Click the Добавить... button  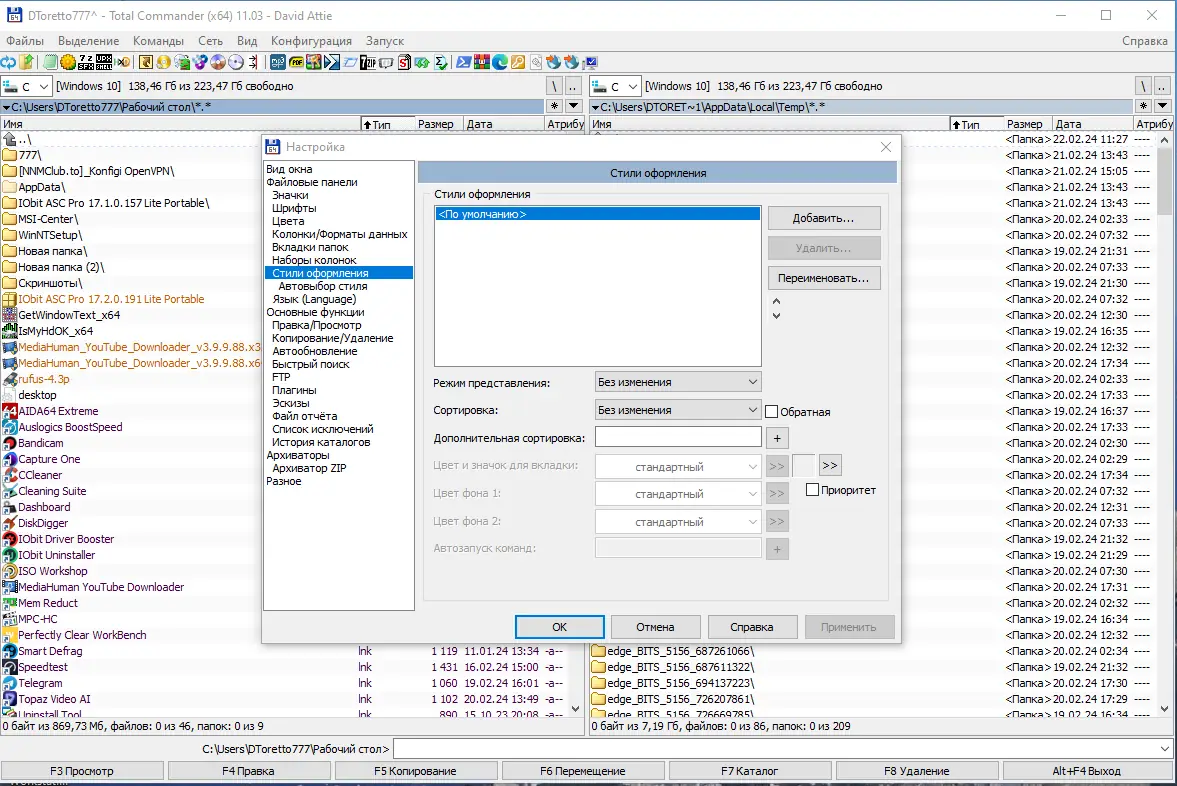coord(823,218)
